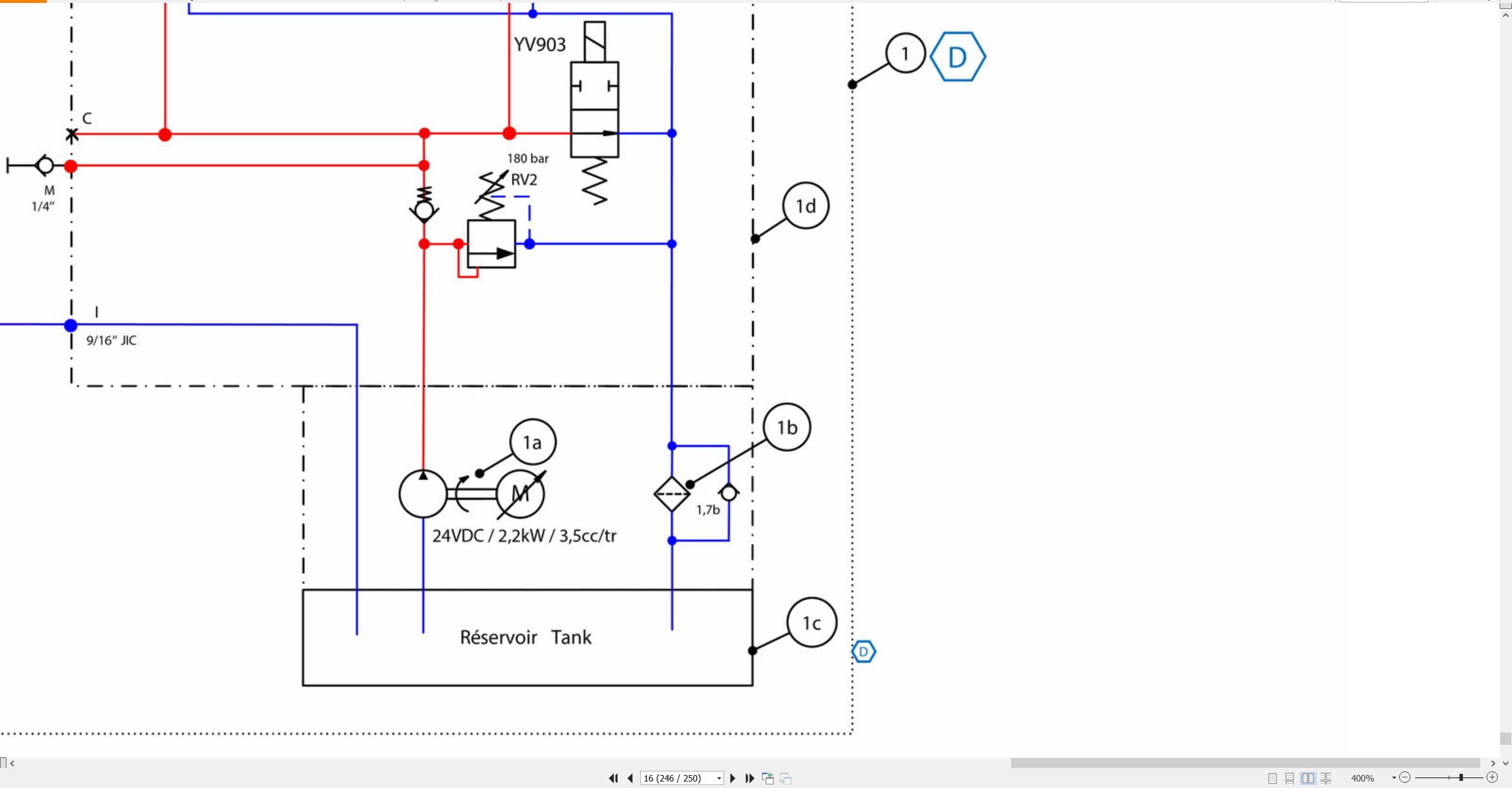Click the RV2 relief valve box symbol

click(491, 244)
